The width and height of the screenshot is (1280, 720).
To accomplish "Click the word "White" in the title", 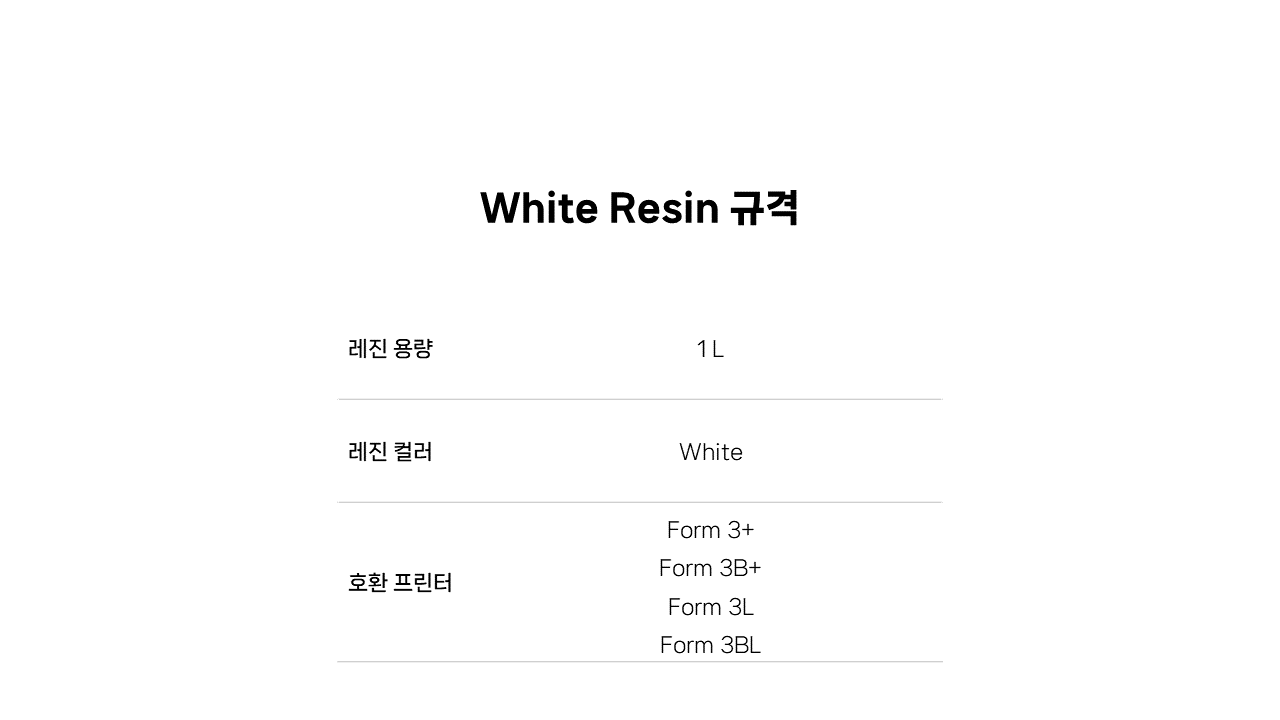I will [538, 208].
